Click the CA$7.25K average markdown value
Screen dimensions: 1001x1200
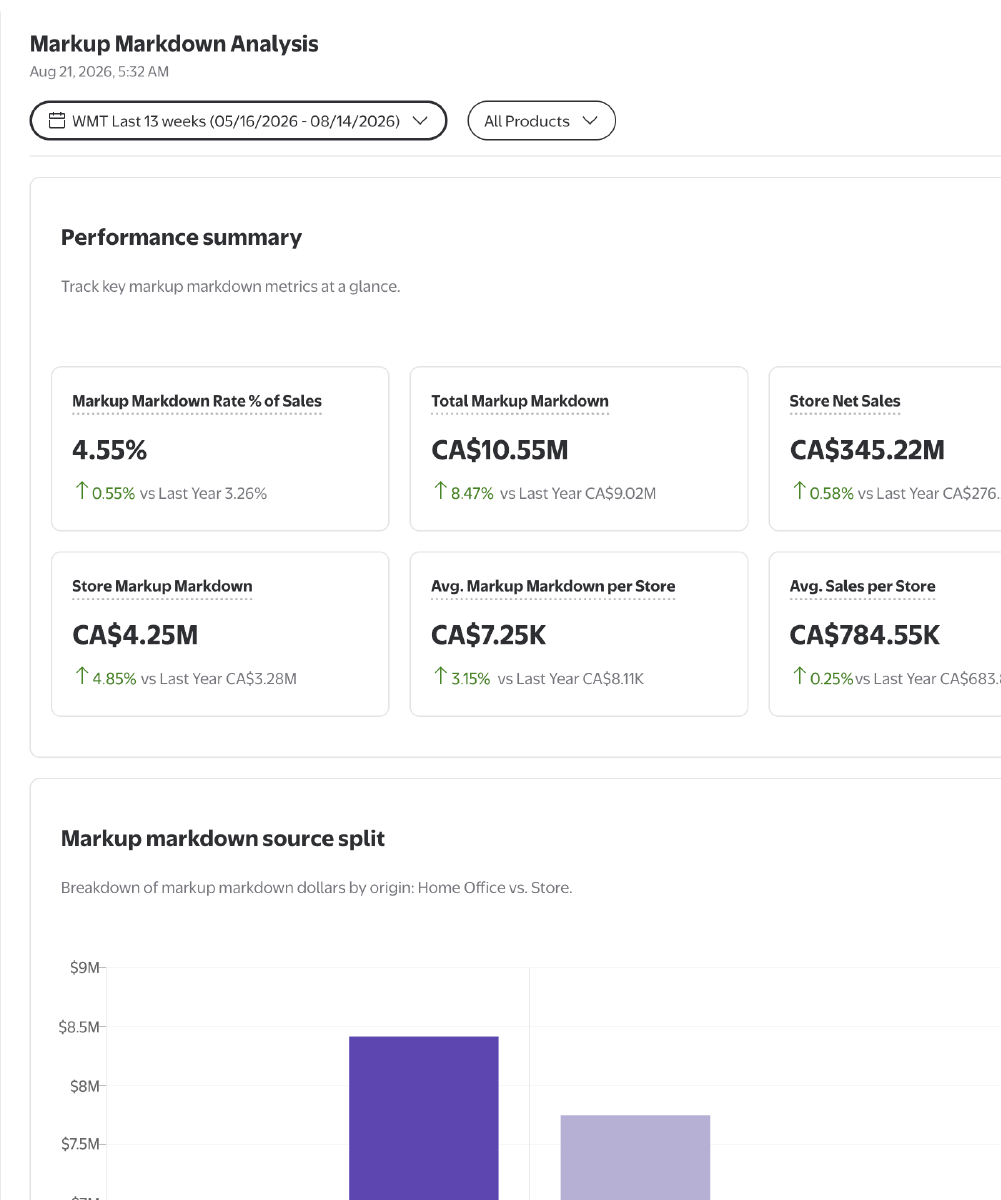(489, 635)
